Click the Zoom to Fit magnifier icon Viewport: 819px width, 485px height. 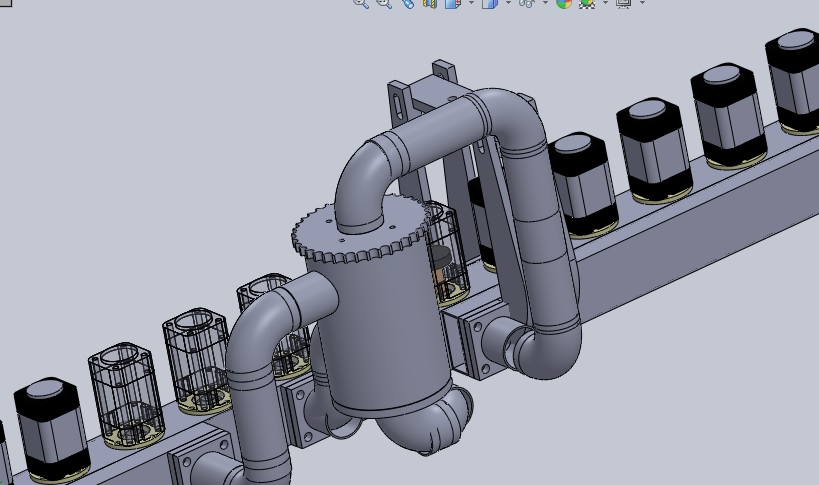point(361,3)
